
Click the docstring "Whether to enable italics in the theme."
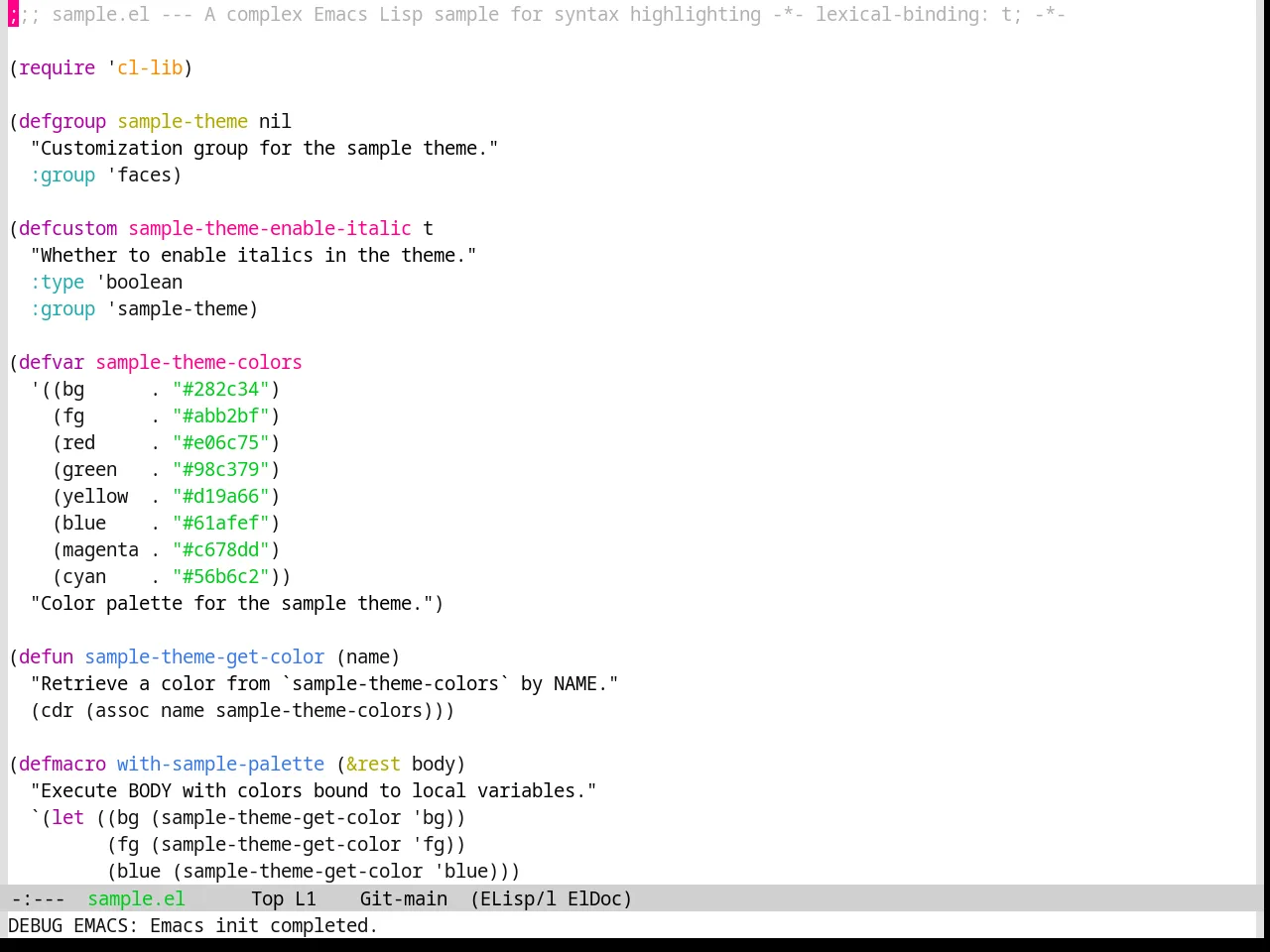click(253, 255)
